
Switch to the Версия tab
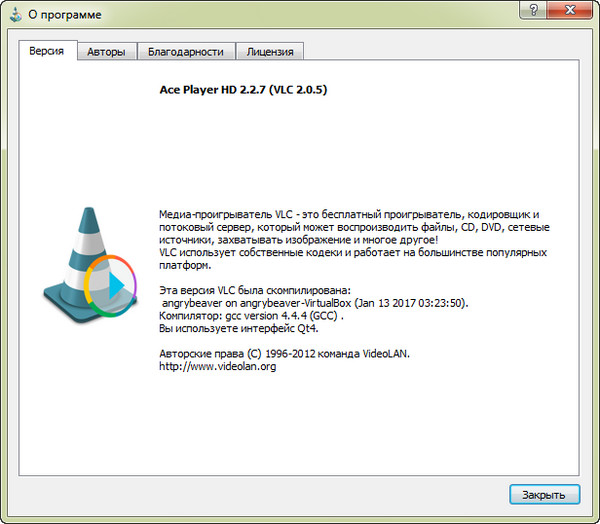(48, 51)
